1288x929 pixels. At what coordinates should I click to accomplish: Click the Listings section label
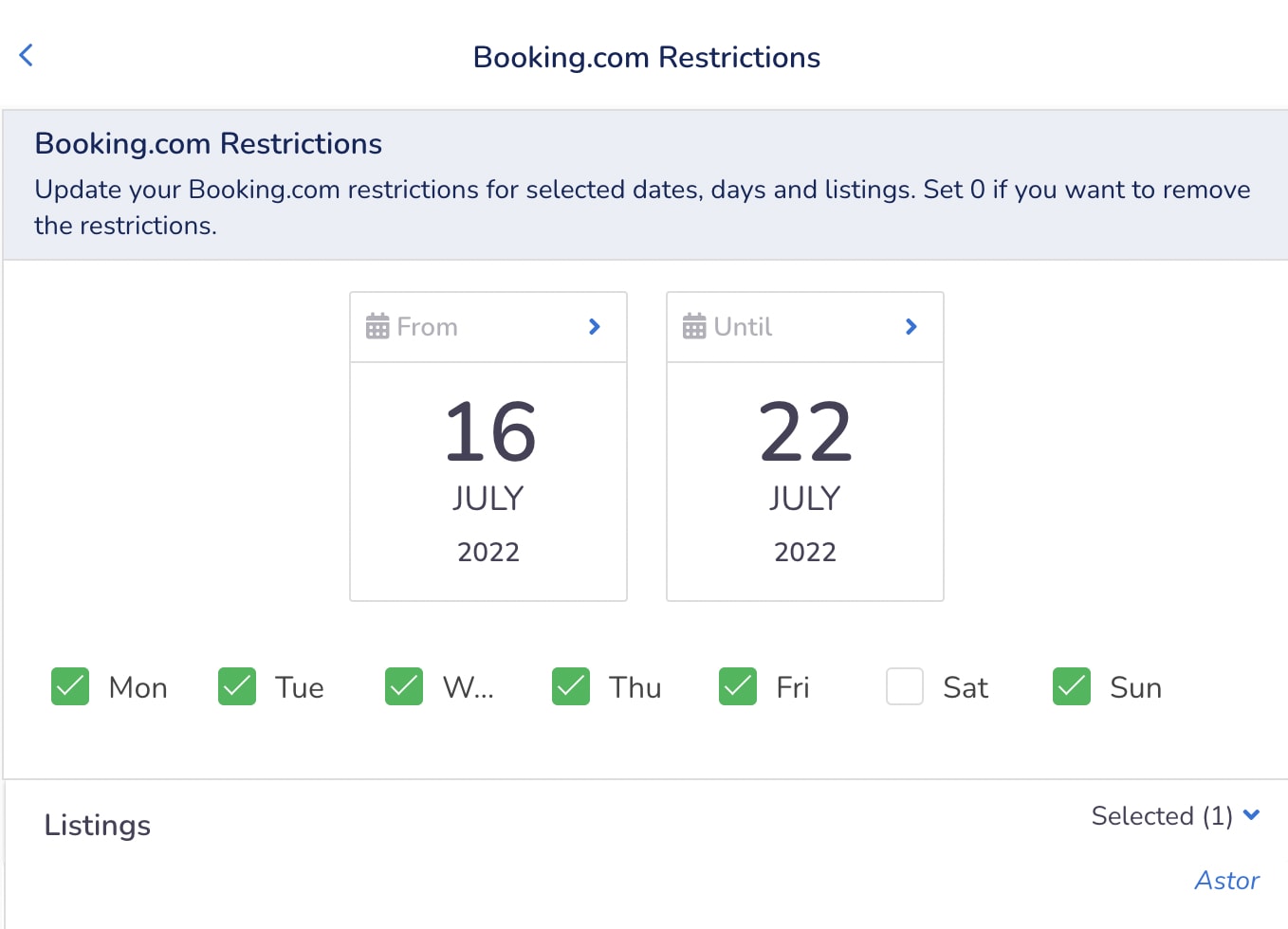[x=98, y=826]
